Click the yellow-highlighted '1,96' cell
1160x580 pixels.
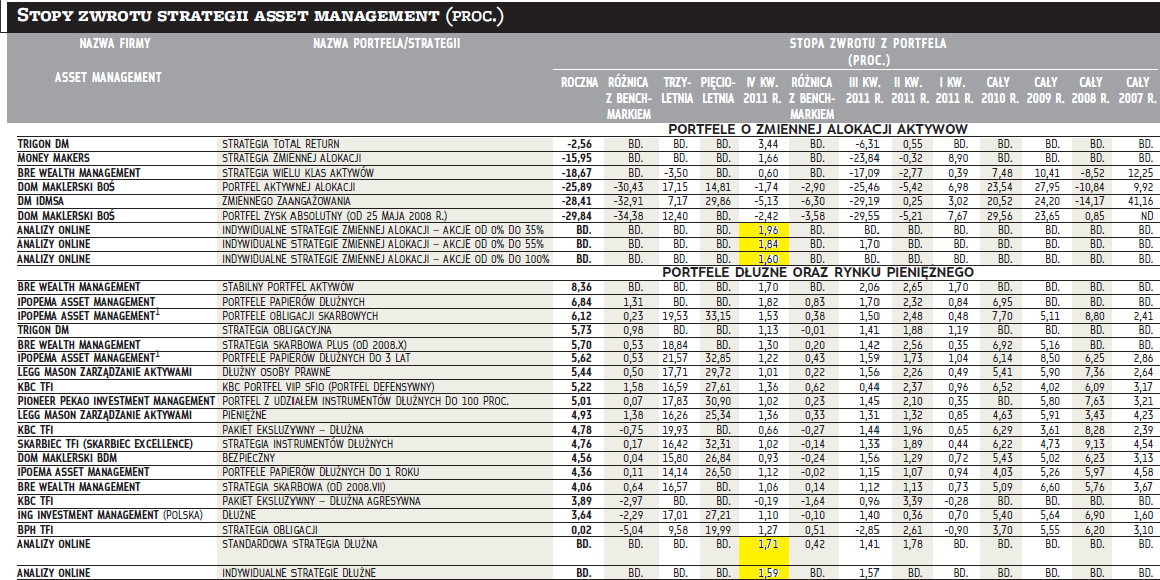pos(763,230)
